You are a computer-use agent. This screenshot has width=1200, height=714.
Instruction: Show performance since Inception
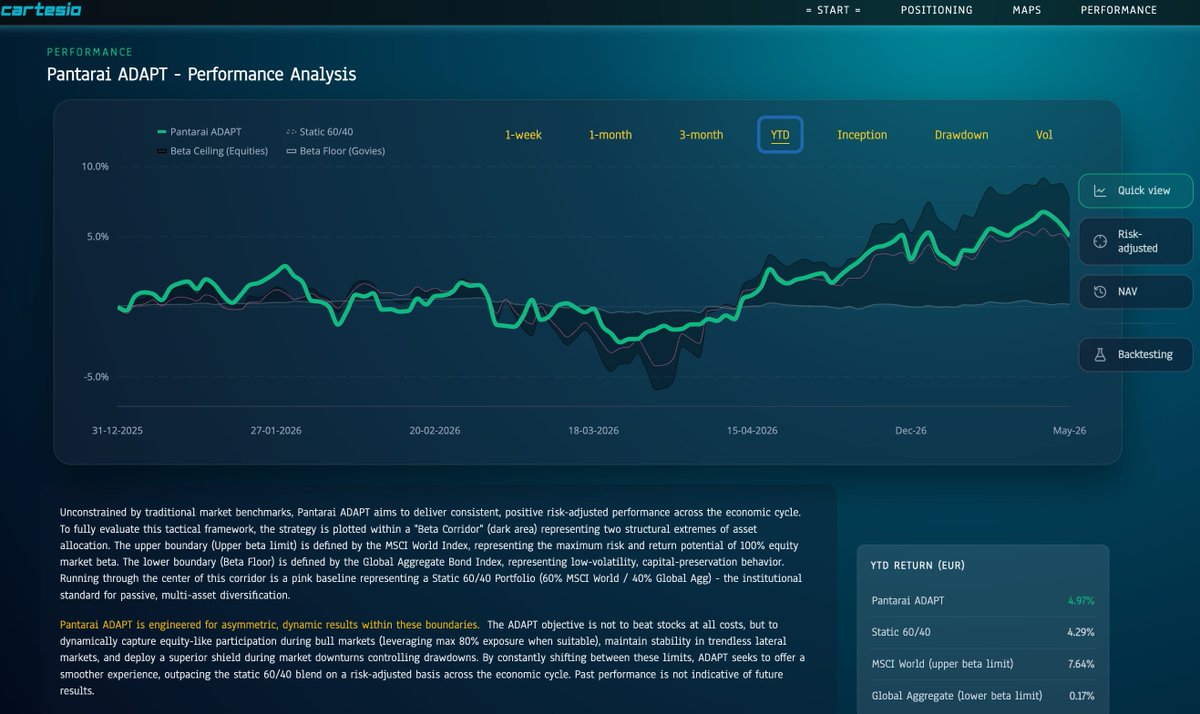pos(862,135)
